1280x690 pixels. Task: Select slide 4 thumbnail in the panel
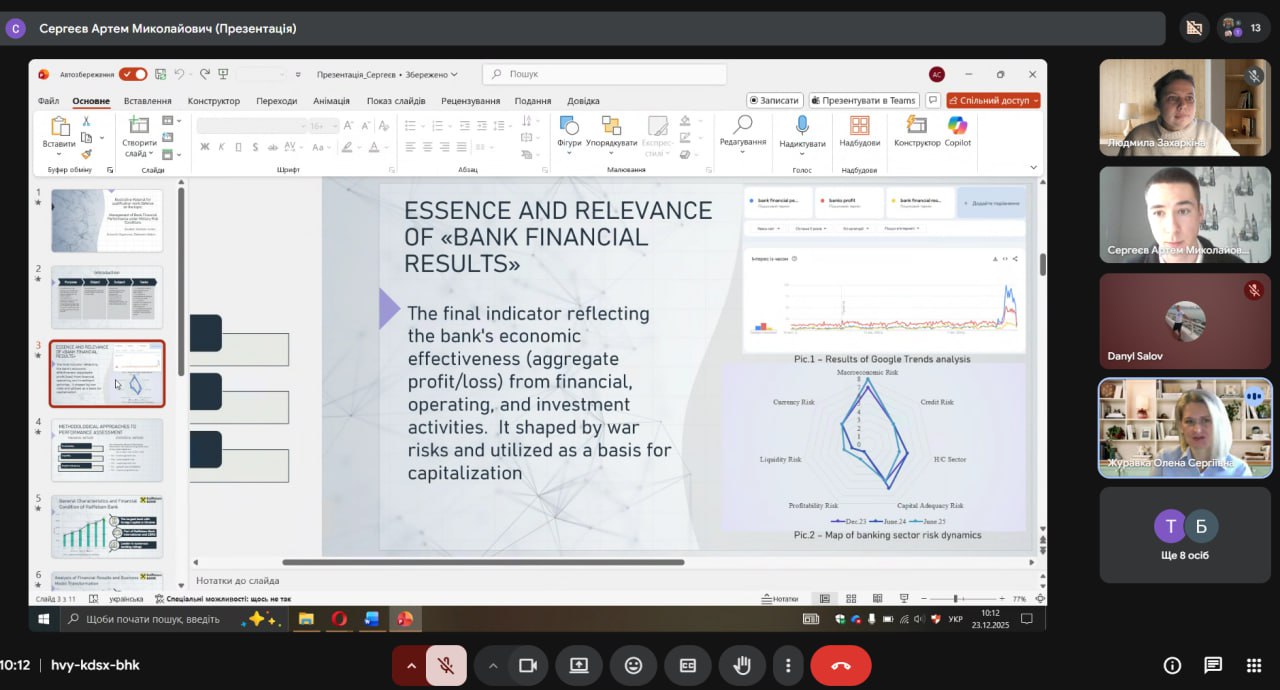107,450
